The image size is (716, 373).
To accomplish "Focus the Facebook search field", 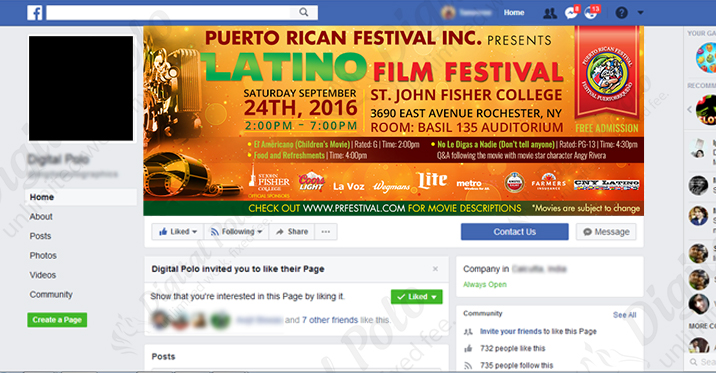I will tap(168, 12).
